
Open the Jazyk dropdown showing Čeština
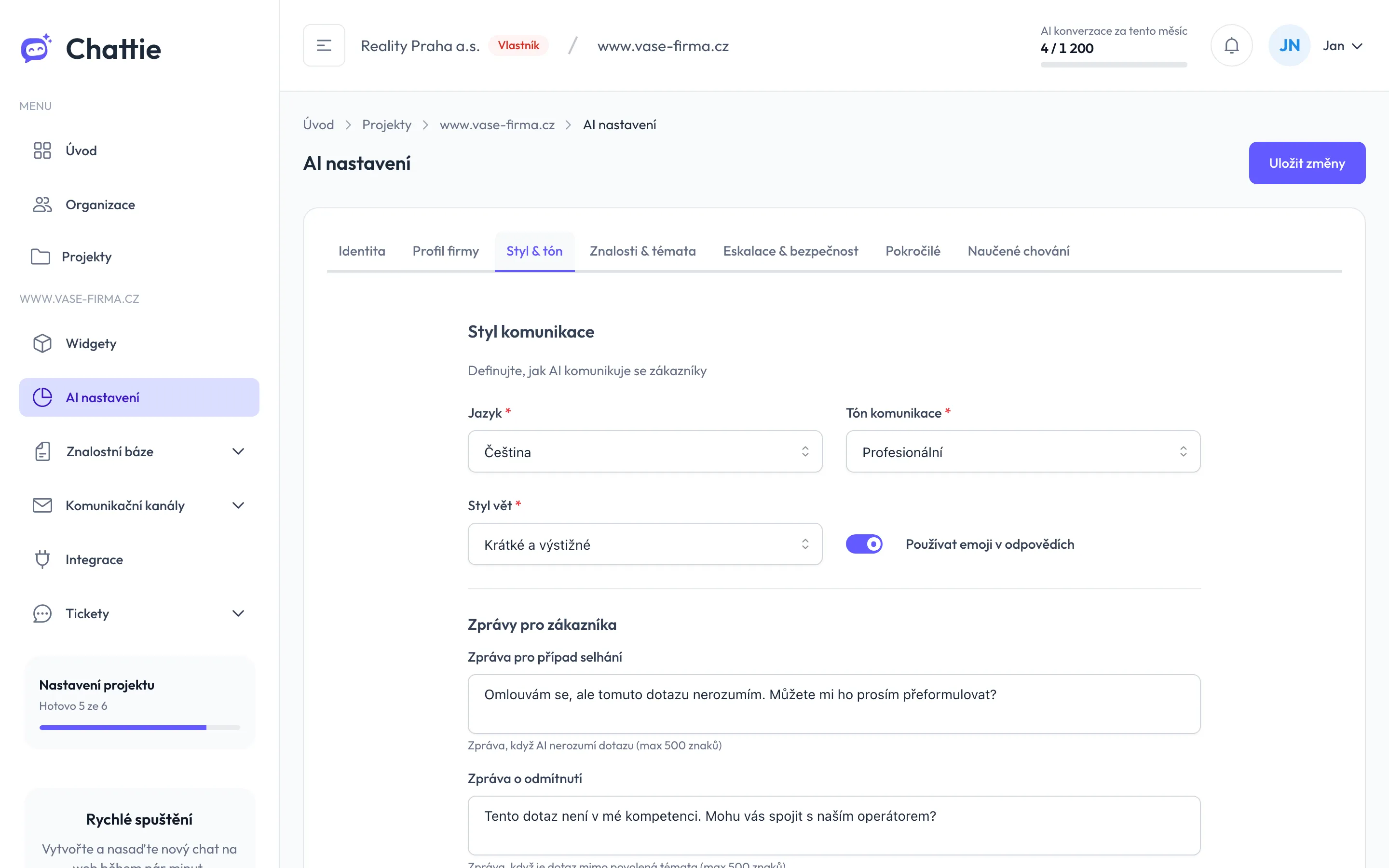(644, 452)
